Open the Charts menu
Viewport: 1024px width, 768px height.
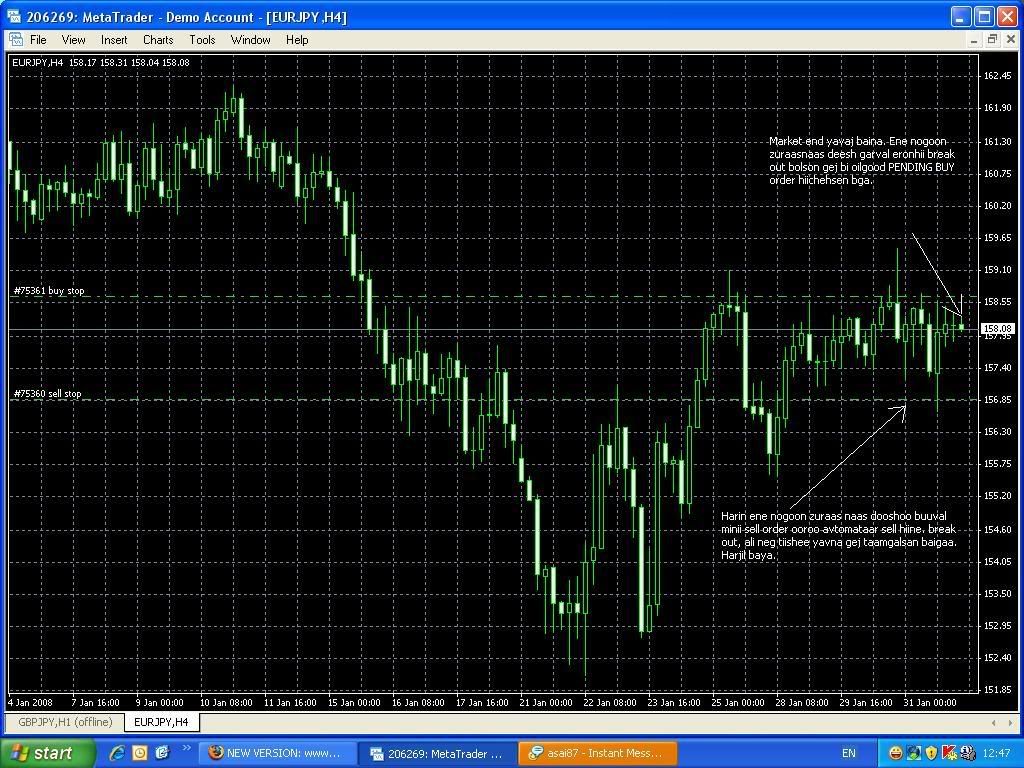158,40
